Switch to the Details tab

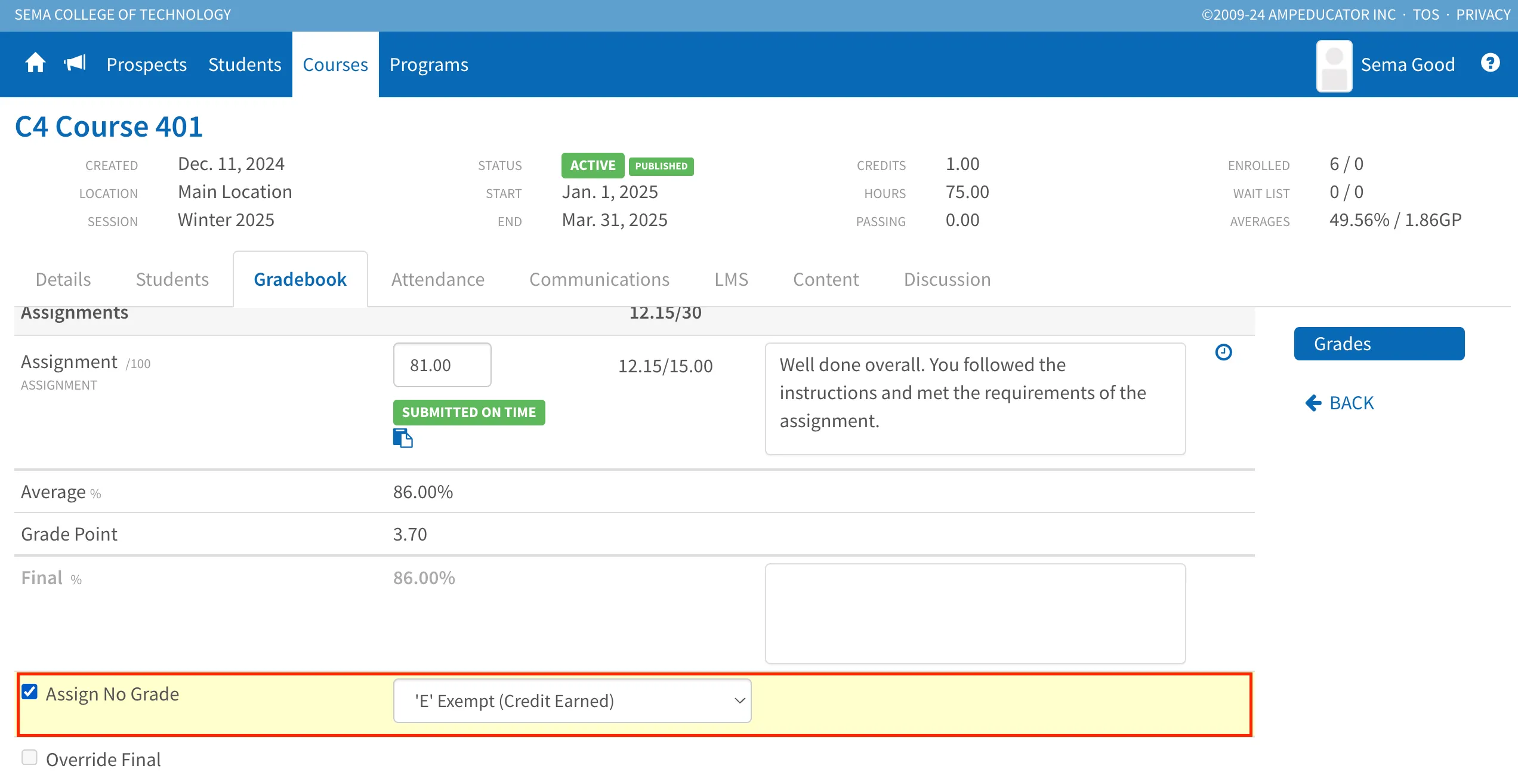tap(63, 279)
